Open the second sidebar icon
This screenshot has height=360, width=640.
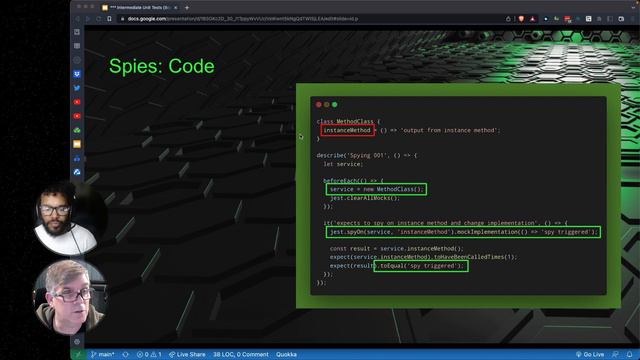[77, 46]
